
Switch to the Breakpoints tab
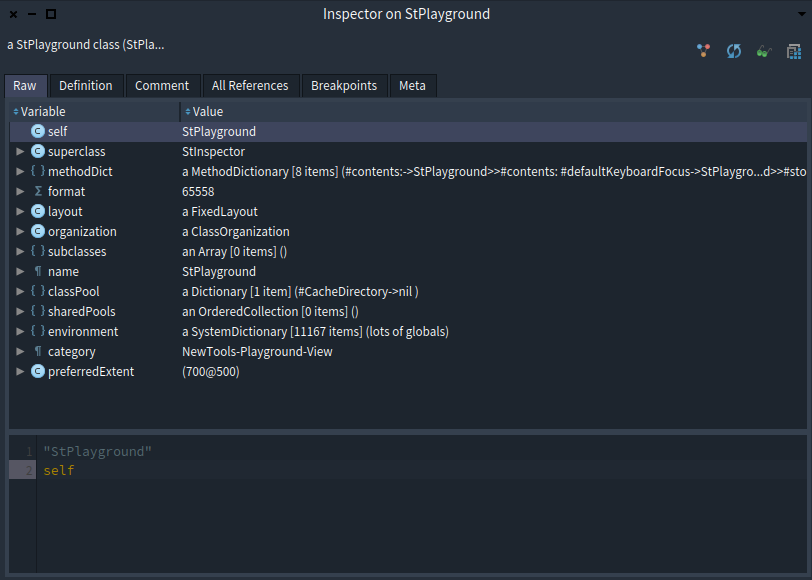[x=344, y=85]
